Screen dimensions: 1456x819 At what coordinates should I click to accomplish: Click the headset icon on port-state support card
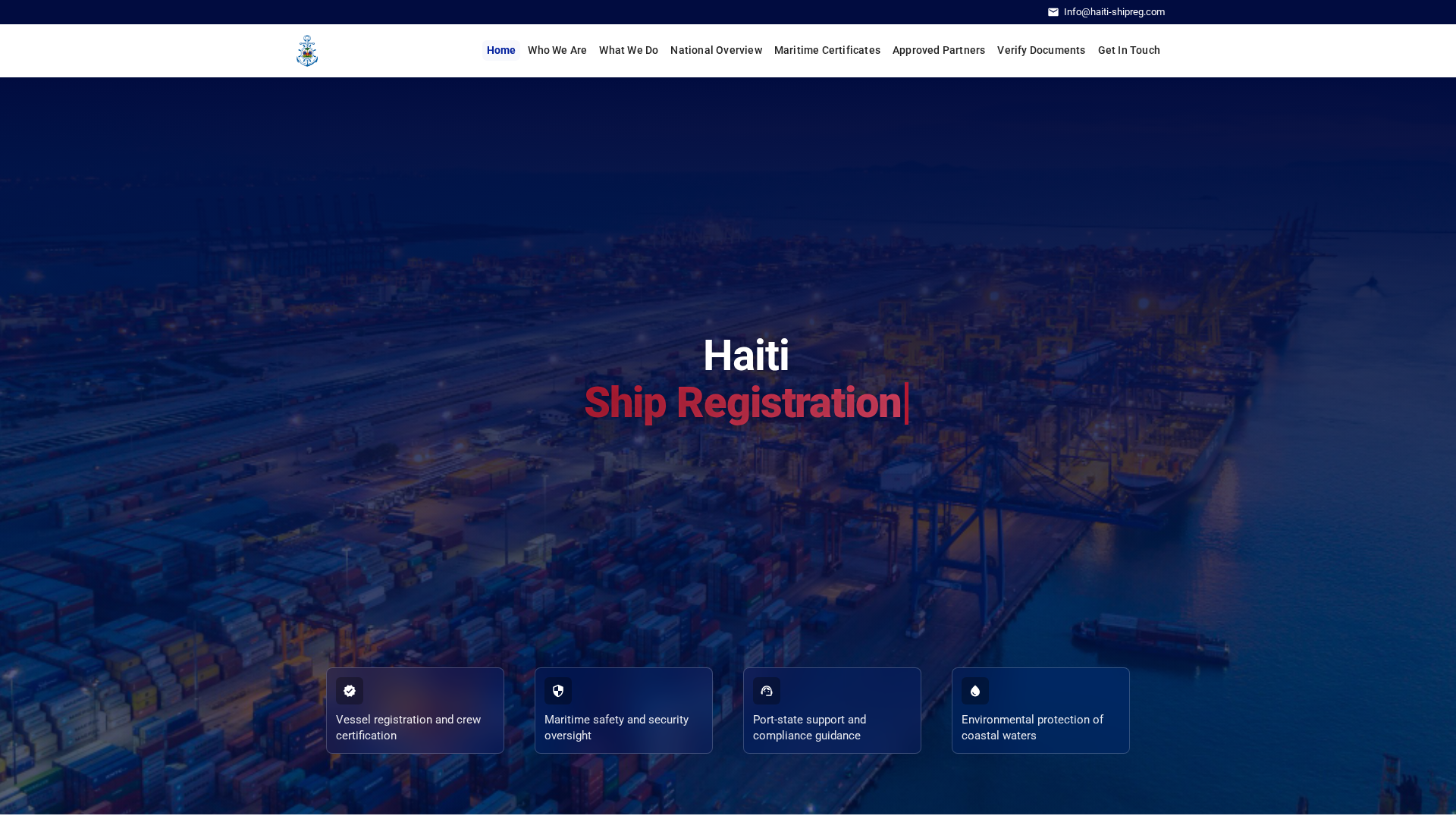(x=767, y=691)
